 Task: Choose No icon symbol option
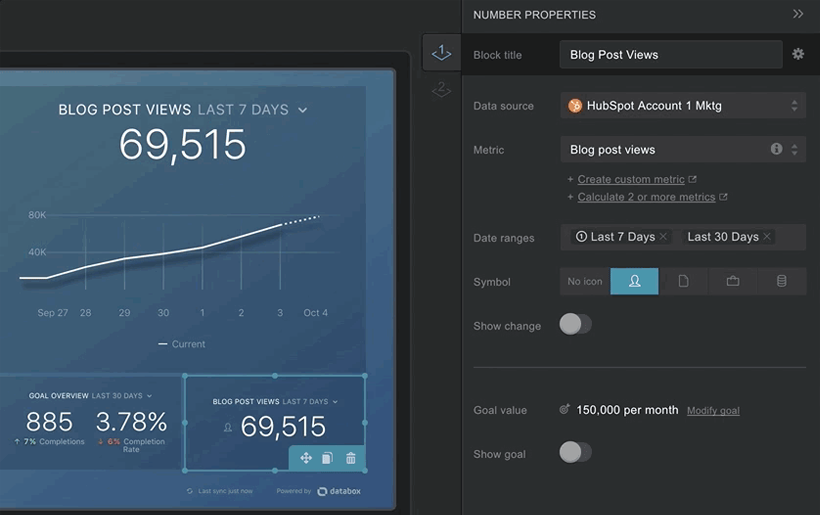click(585, 281)
